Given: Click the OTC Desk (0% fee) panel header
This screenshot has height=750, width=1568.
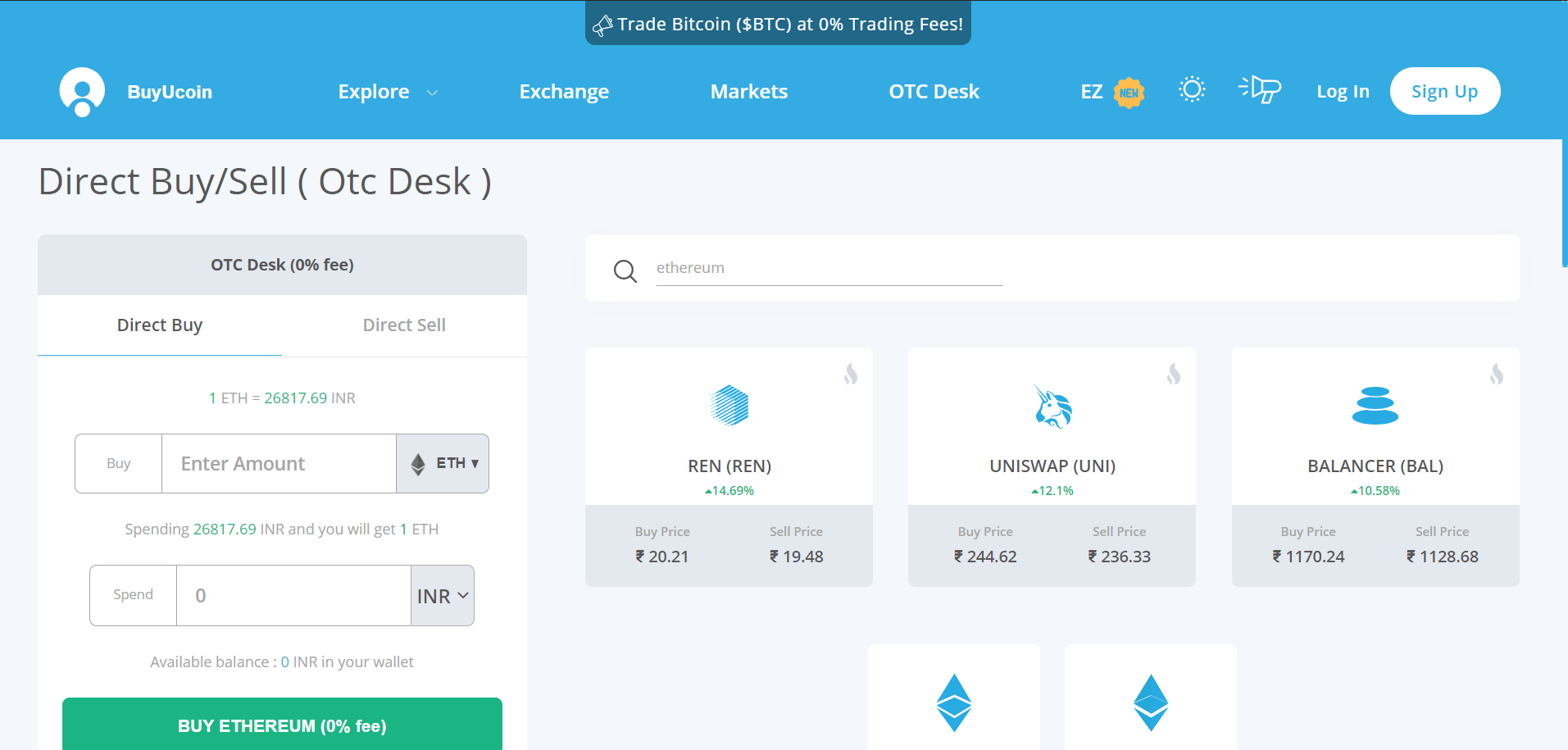Looking at the screenshot, I should [282, 265].
